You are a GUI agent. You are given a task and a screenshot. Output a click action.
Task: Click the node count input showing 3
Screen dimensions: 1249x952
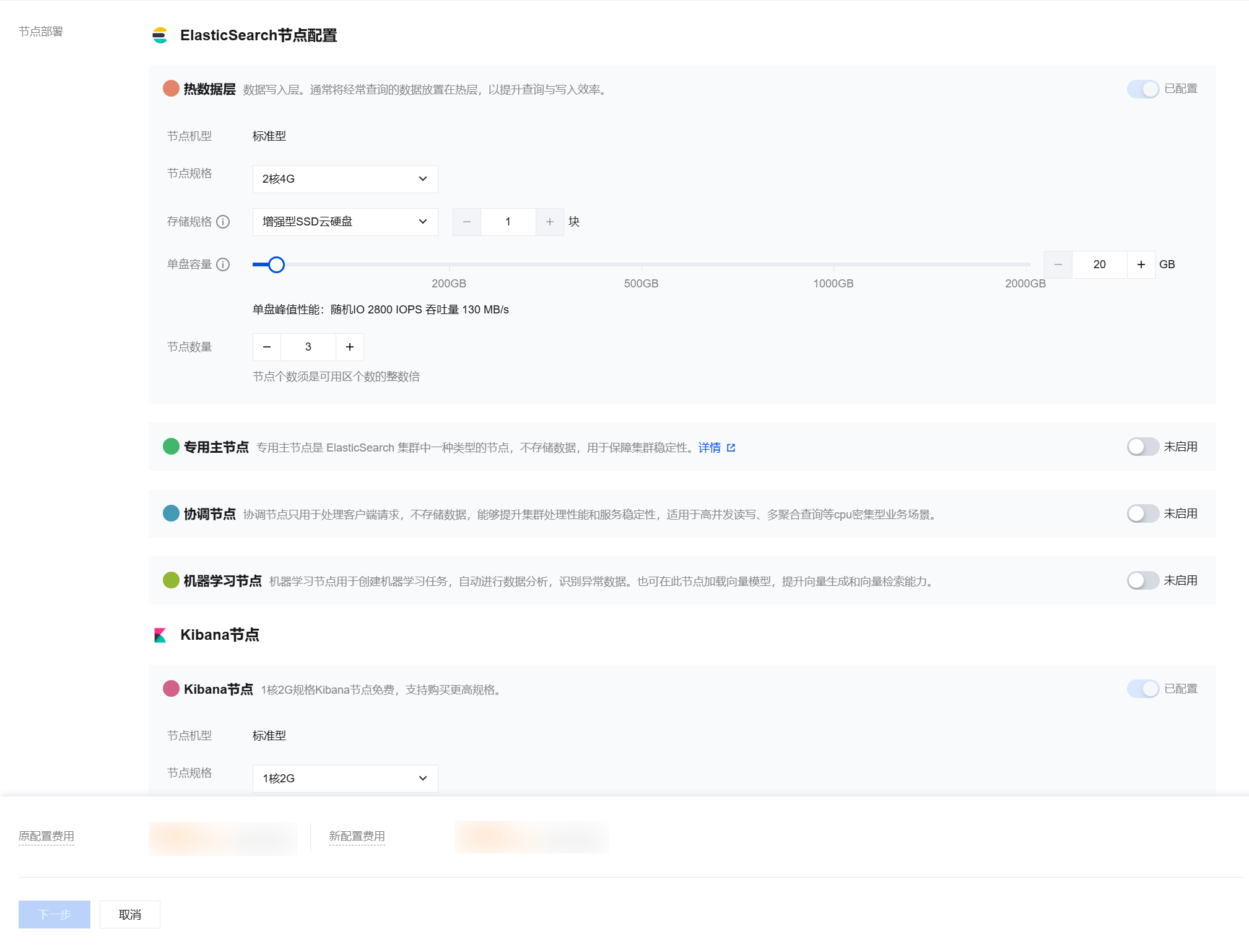308,347
